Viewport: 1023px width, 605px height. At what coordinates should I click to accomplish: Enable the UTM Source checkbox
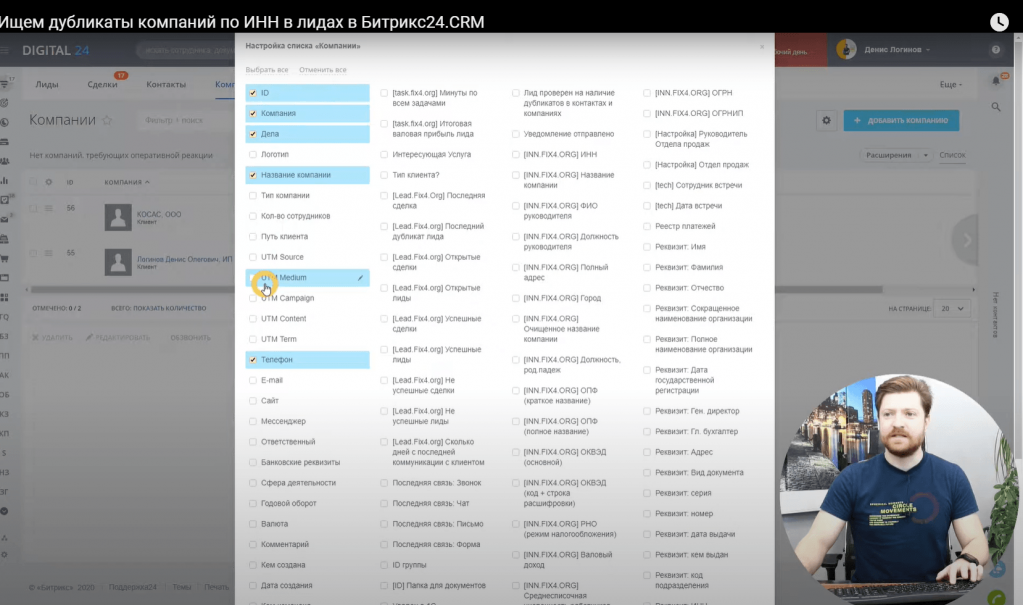[252, 257]
